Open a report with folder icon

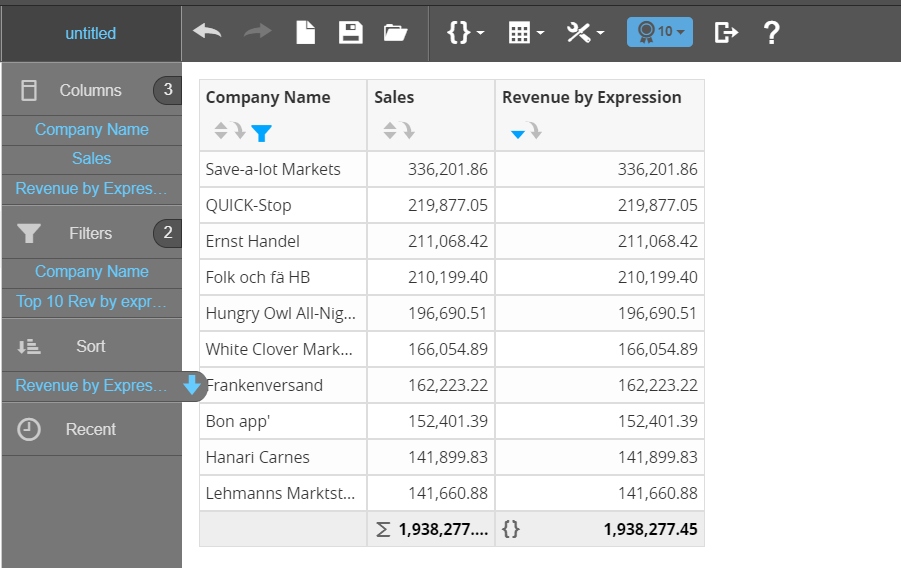pos(395,32)
